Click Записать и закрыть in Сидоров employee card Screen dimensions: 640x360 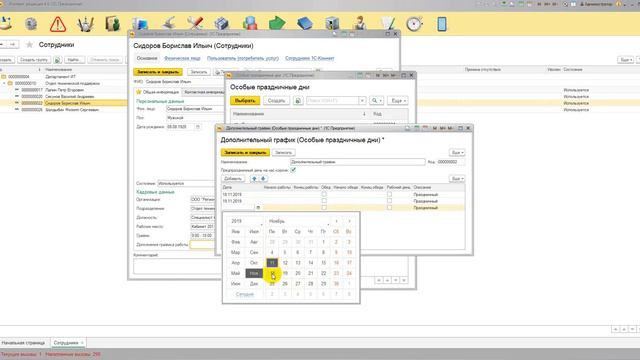(158, 72)
